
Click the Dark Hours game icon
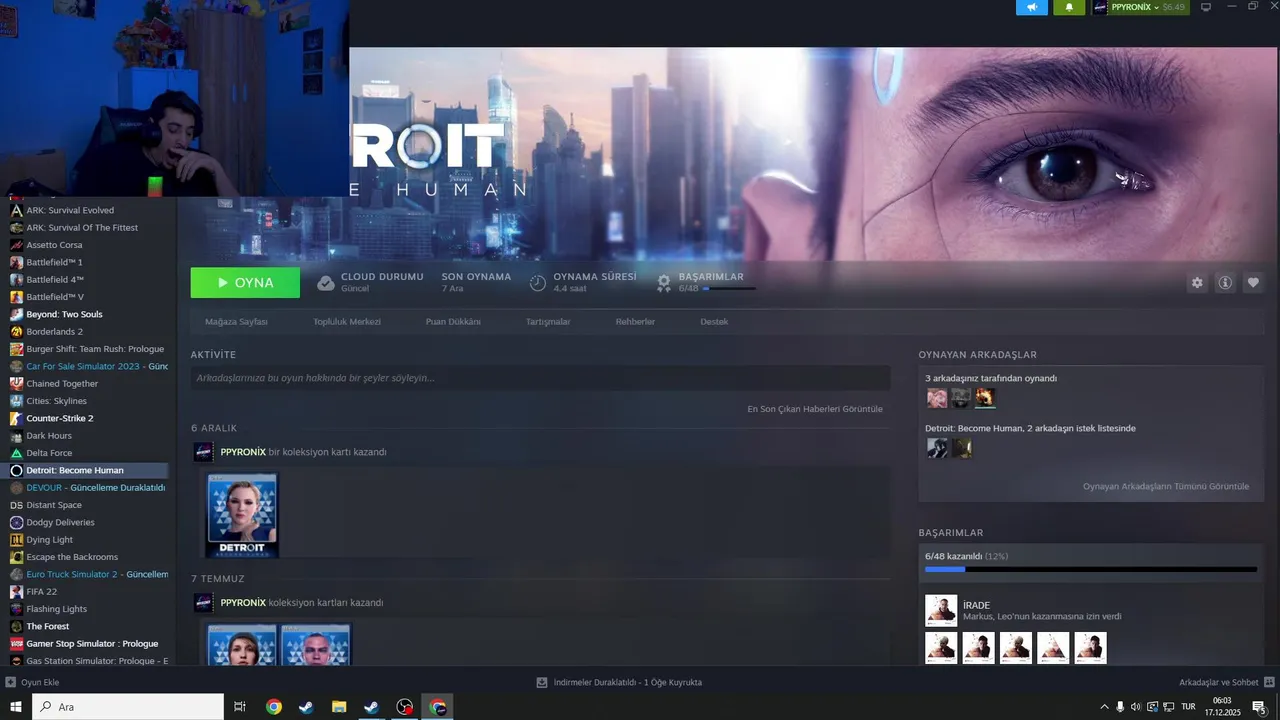[16, 436]
